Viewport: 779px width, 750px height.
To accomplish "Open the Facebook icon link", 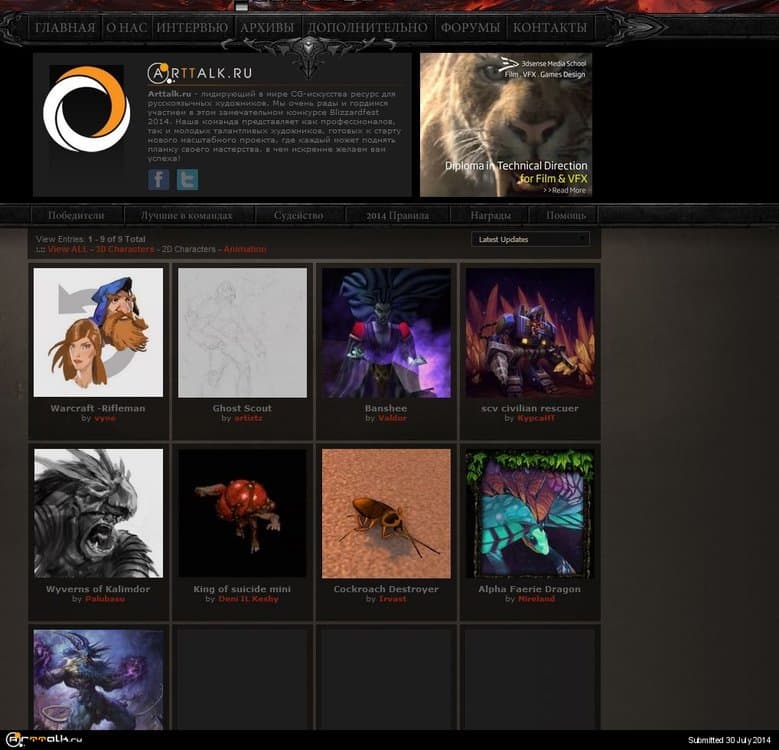I will tap(158, 179).
